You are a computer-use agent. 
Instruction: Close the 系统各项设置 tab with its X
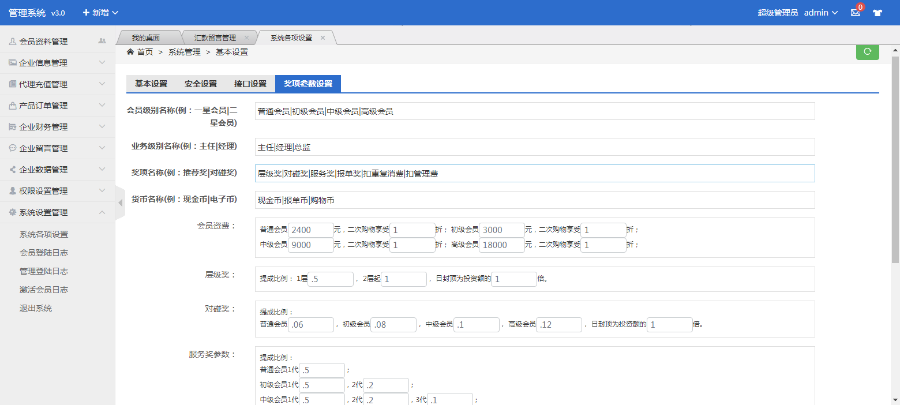[x=323, y=38]
